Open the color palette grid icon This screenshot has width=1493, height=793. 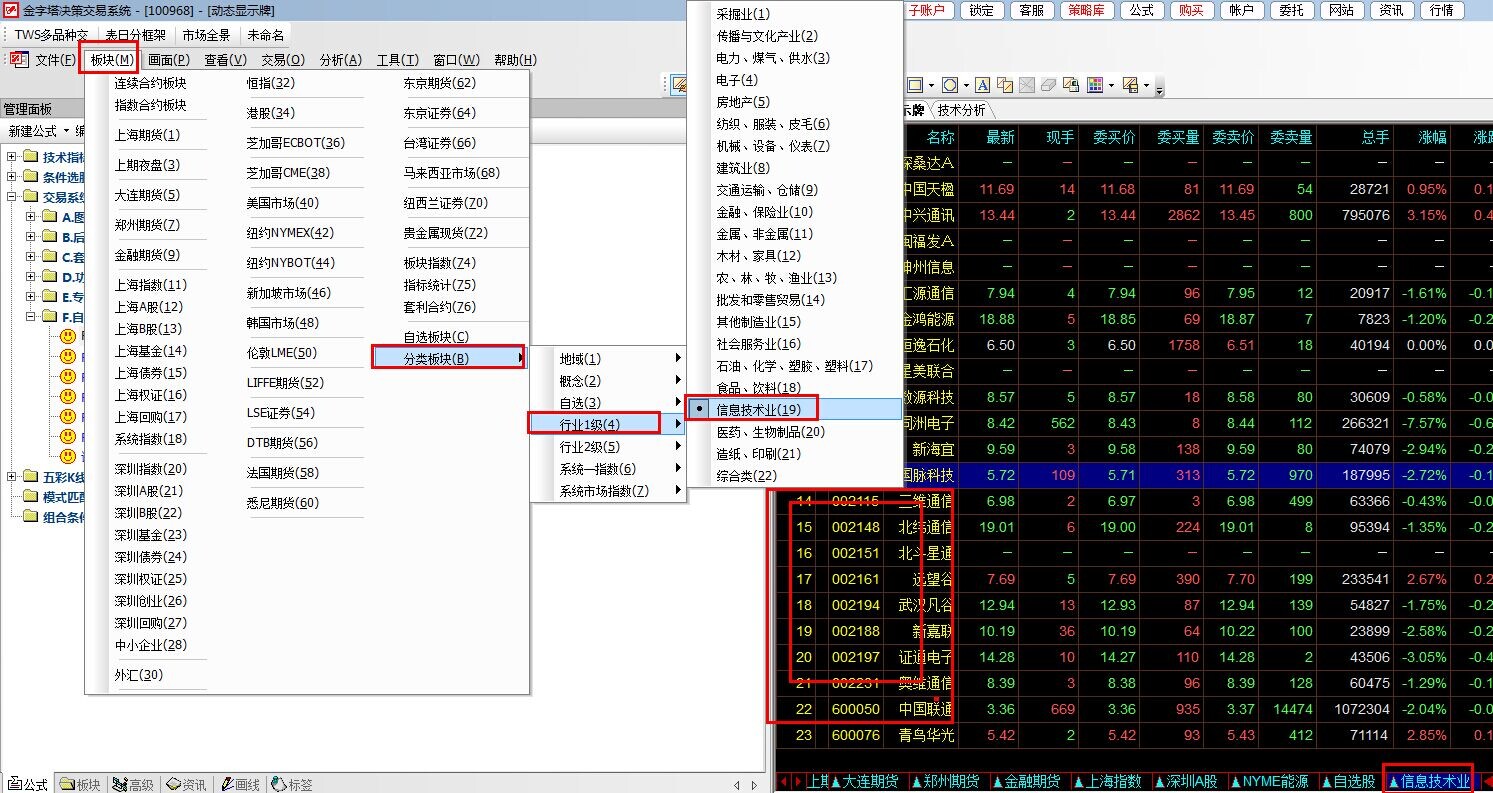click(x=1094, y=85)
